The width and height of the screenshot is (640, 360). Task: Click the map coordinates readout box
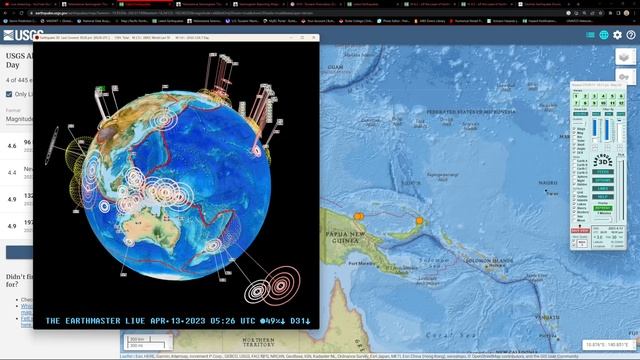[608, 345]
